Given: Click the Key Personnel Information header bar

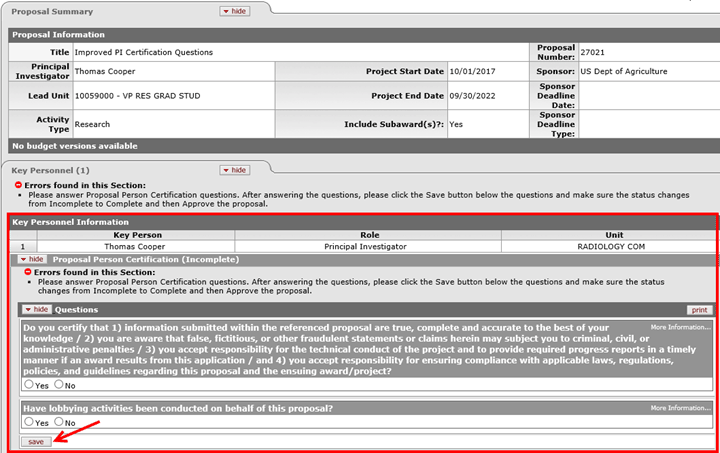Looking at the screenshot, I should (x=363, y=222).
